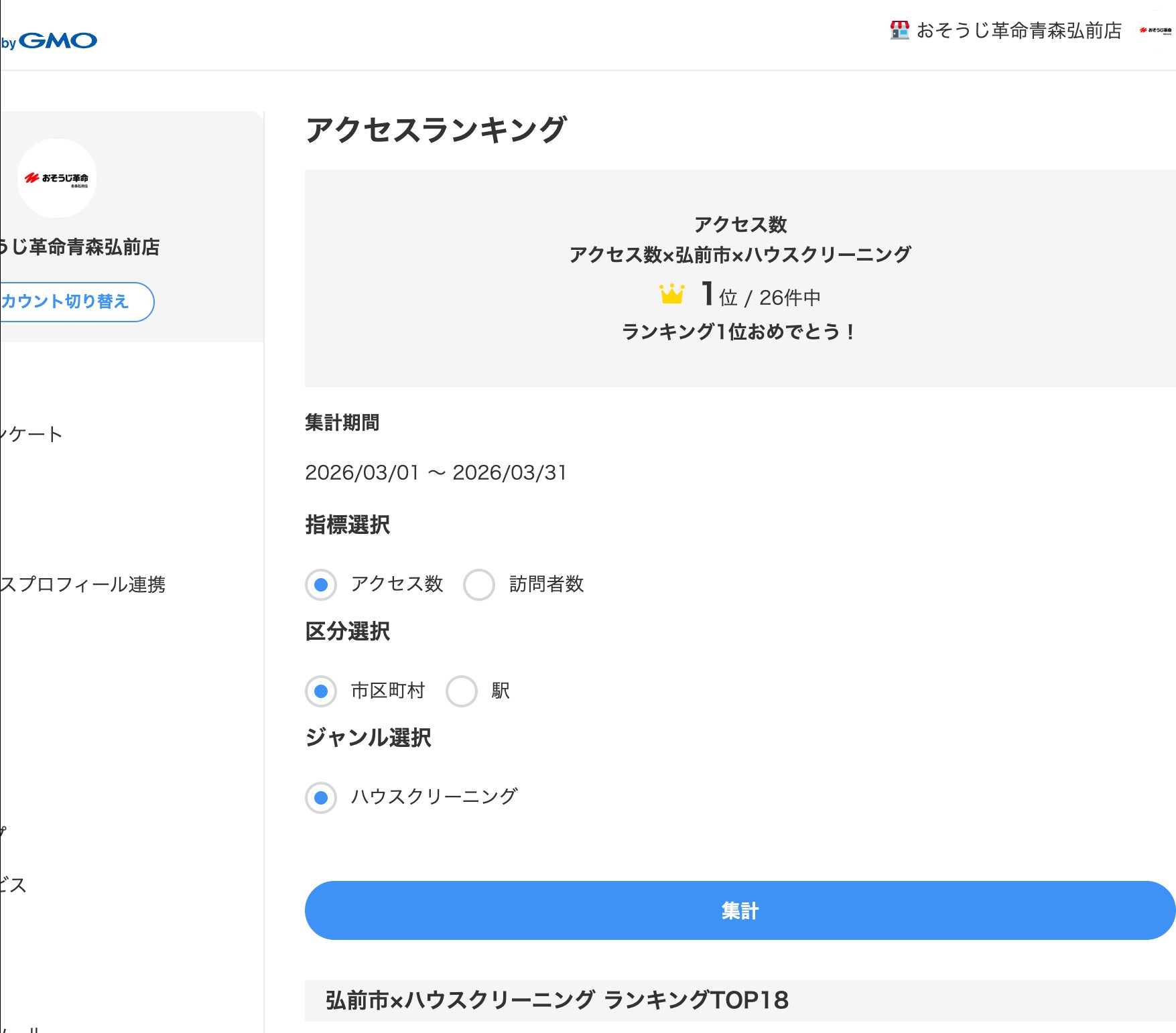Click the アクセスランキング page heading

click(436, 130)
